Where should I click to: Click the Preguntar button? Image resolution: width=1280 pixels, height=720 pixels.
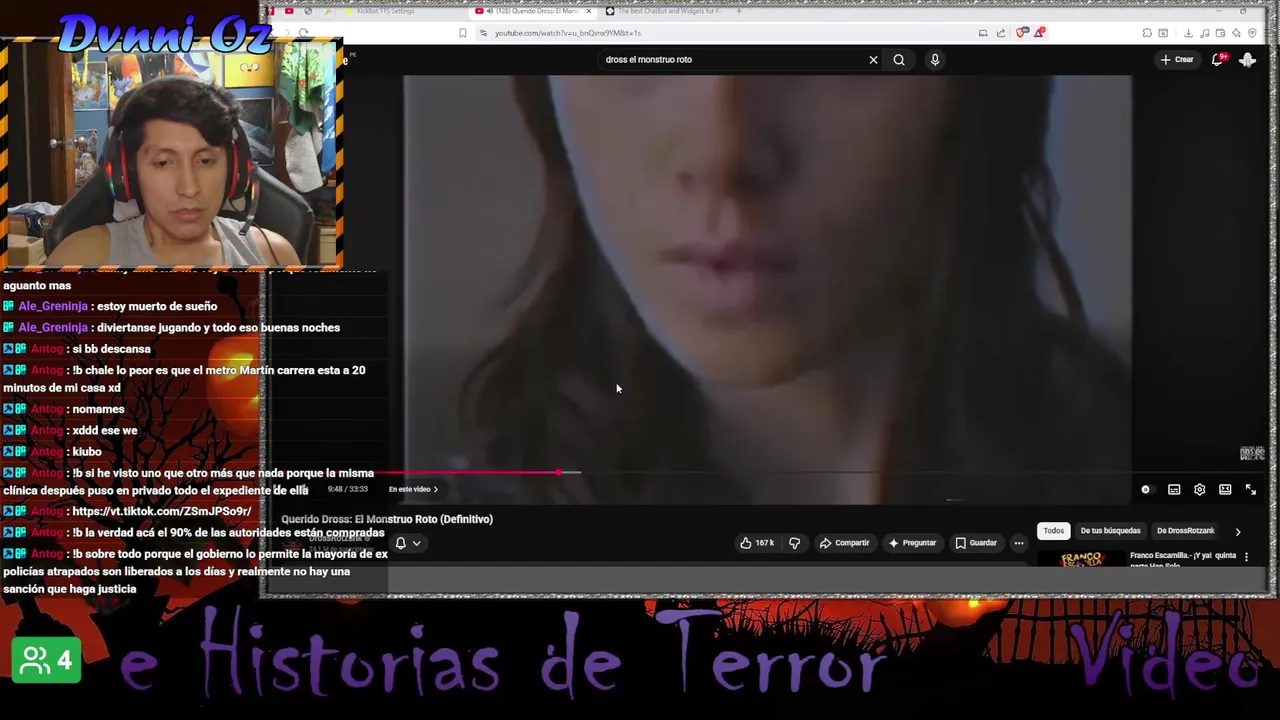pyautogui.click(x=912, y=543)
